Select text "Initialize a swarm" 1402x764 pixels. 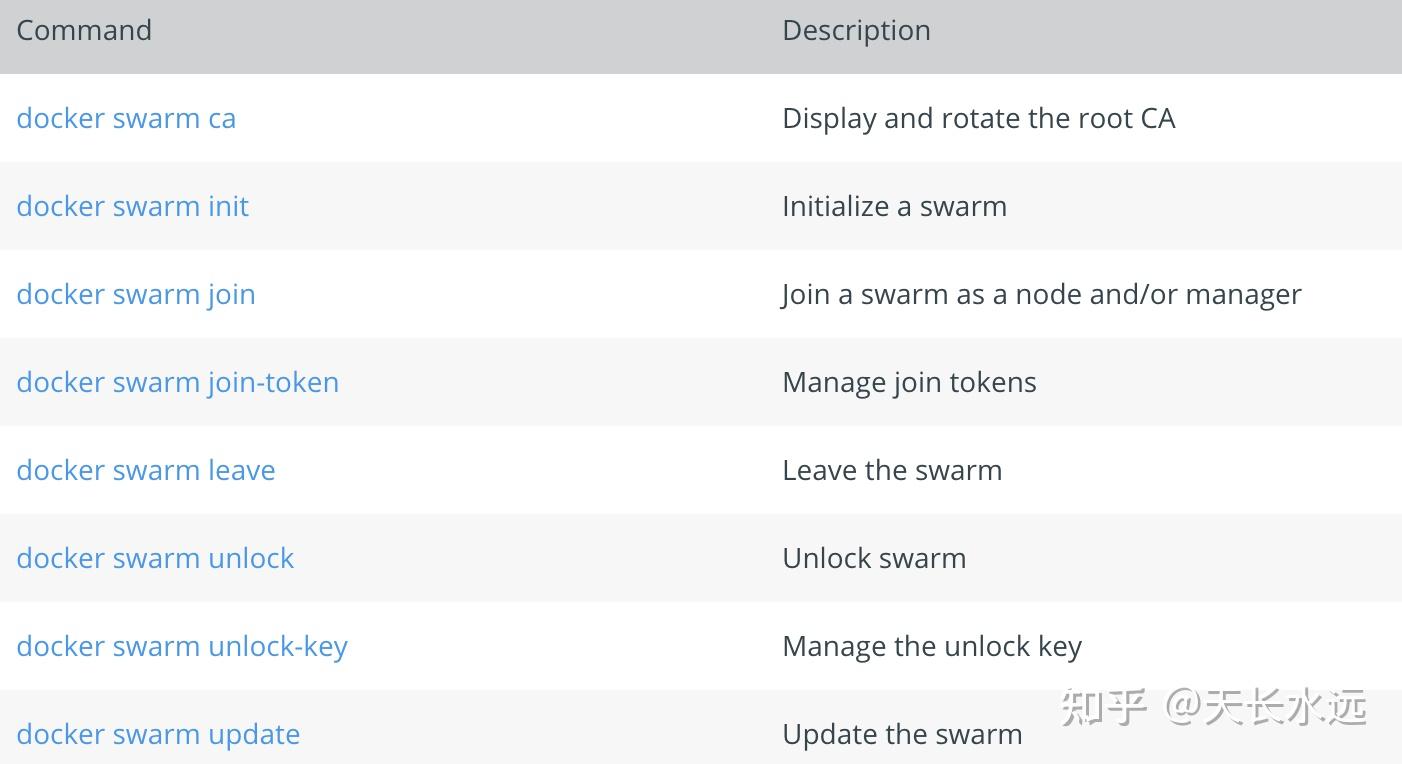coord(894,206)
